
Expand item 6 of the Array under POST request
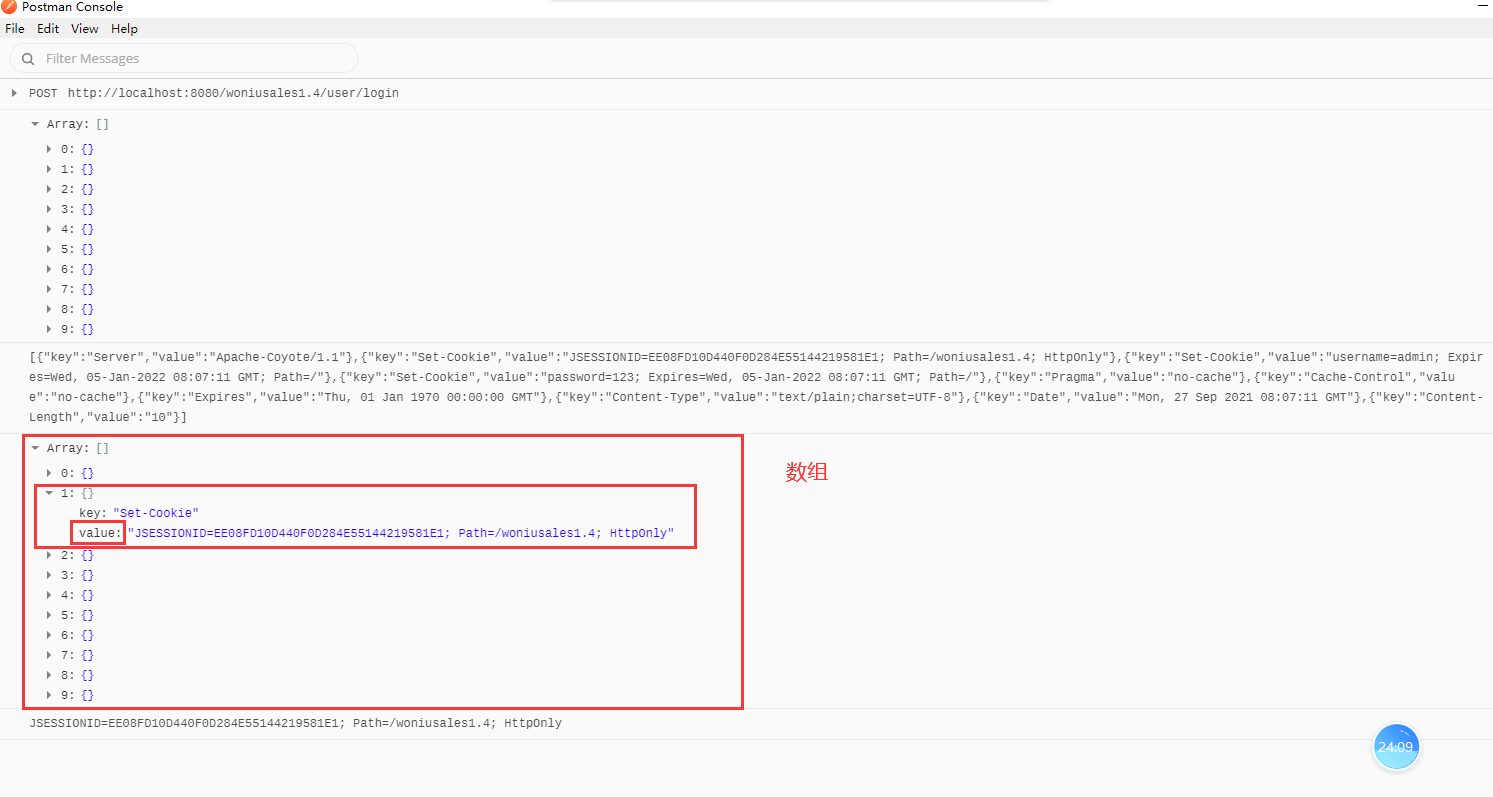[49, 269]
